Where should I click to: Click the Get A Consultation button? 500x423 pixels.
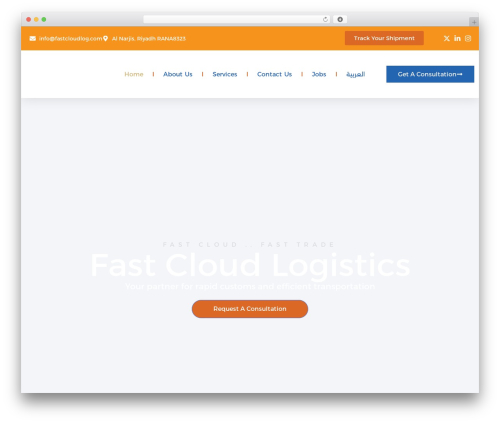(x=430, y=74)
